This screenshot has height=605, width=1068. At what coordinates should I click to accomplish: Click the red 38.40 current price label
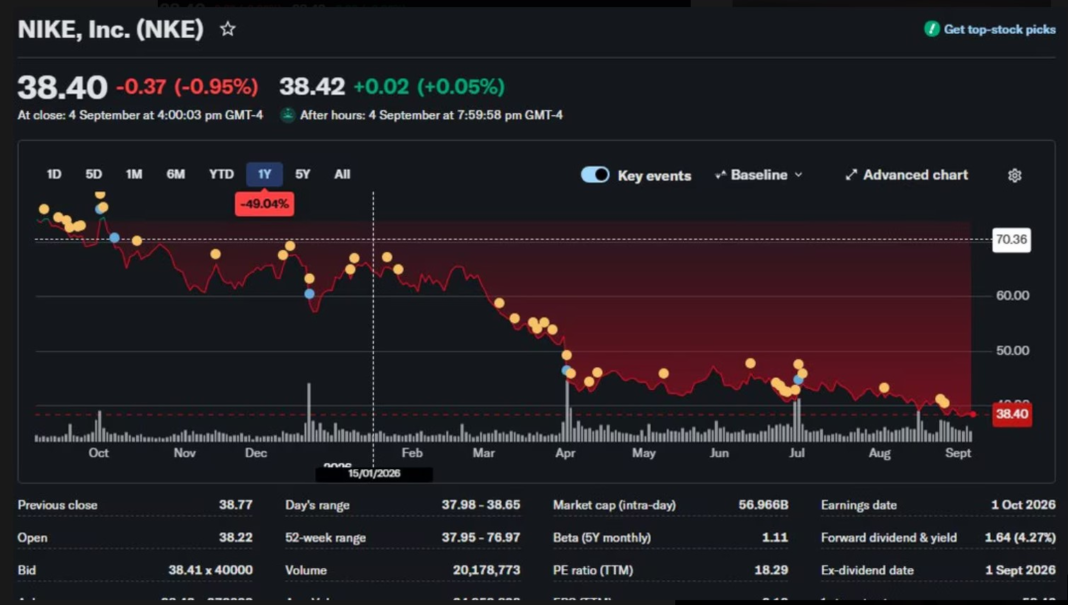pos(1011,414)
